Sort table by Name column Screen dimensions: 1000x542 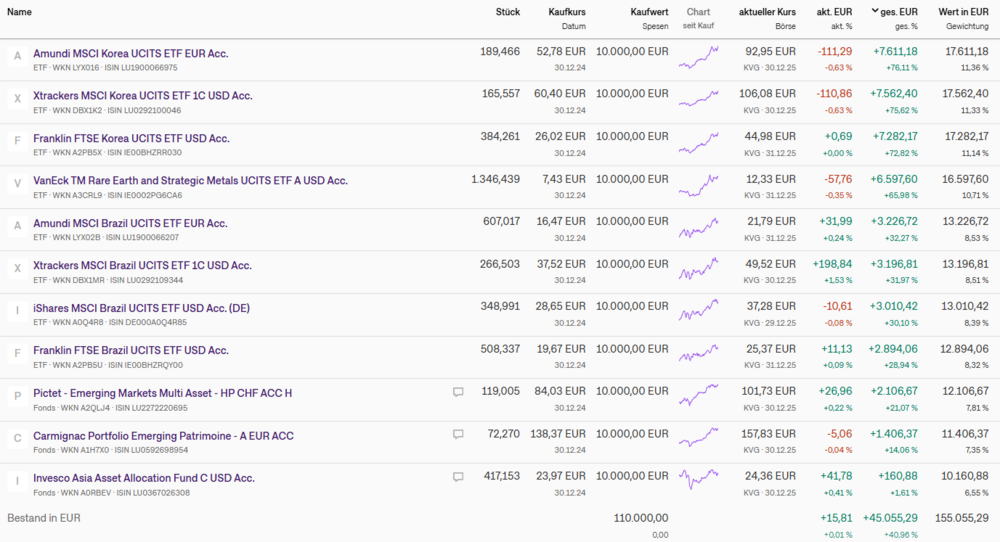pos(19,12)
